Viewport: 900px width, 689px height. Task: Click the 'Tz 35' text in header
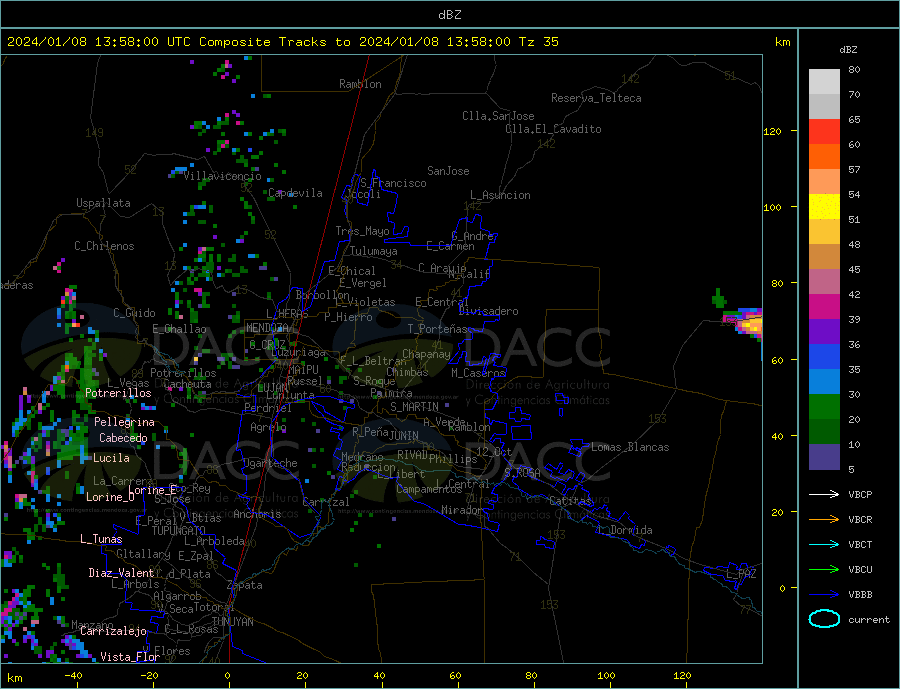pyautogui.click(x=538, y=42)
